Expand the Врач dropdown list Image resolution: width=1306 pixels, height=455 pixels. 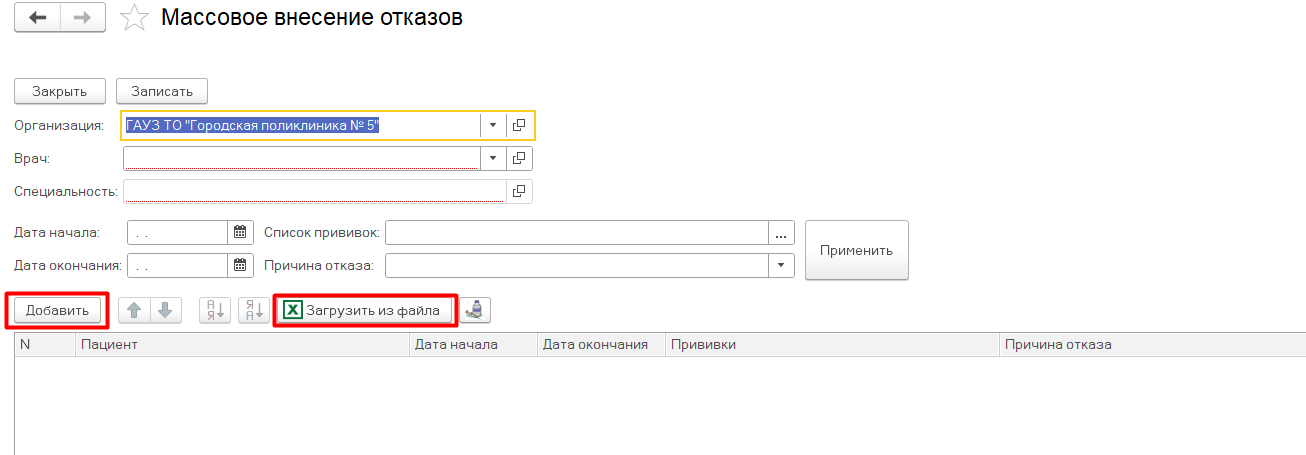pos(493,159)
